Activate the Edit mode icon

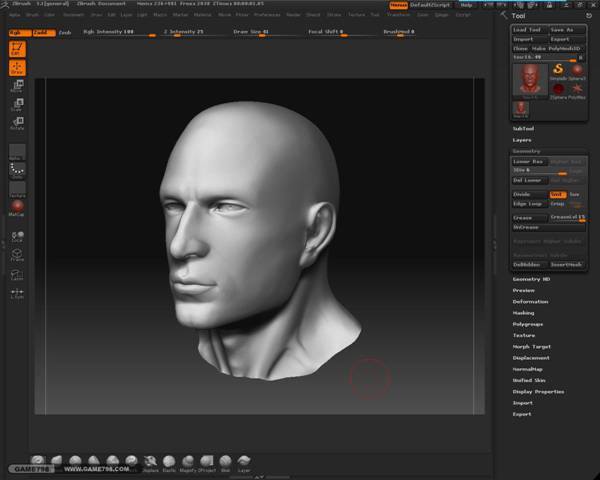click(18, 48)
